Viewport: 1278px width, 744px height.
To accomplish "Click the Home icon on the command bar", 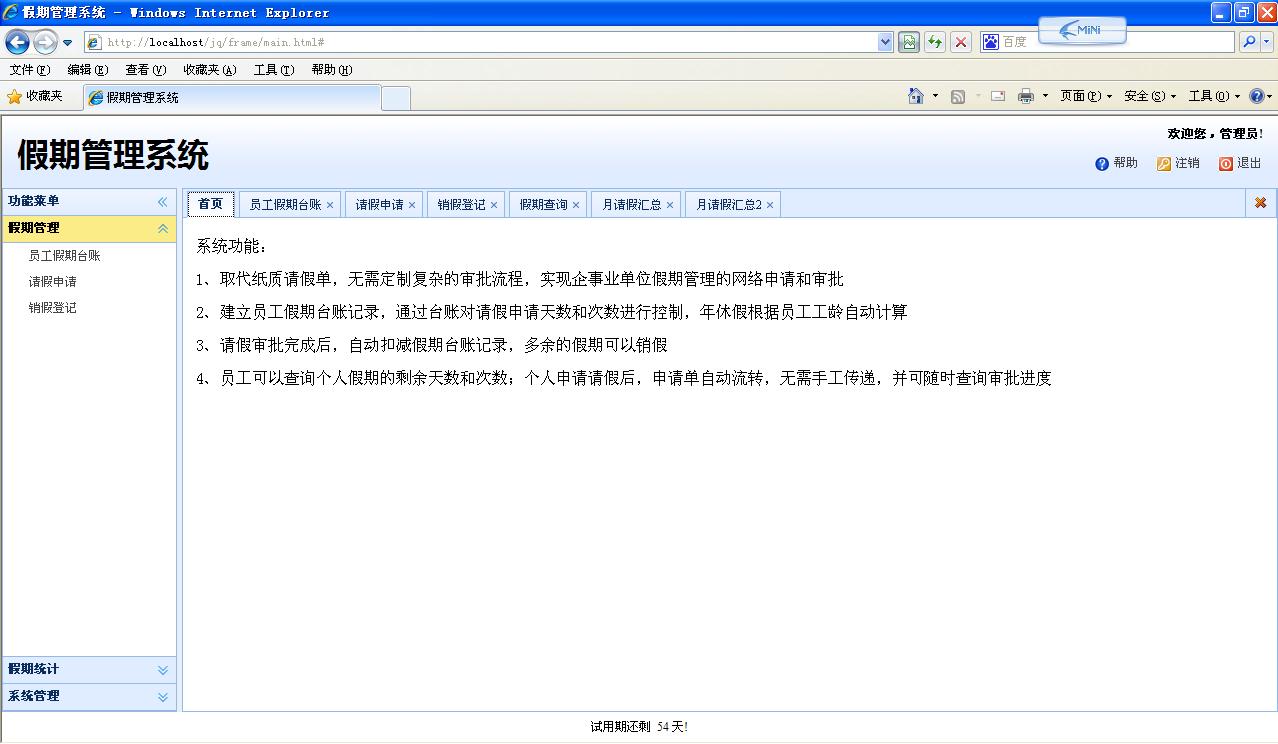I will 915,95.
